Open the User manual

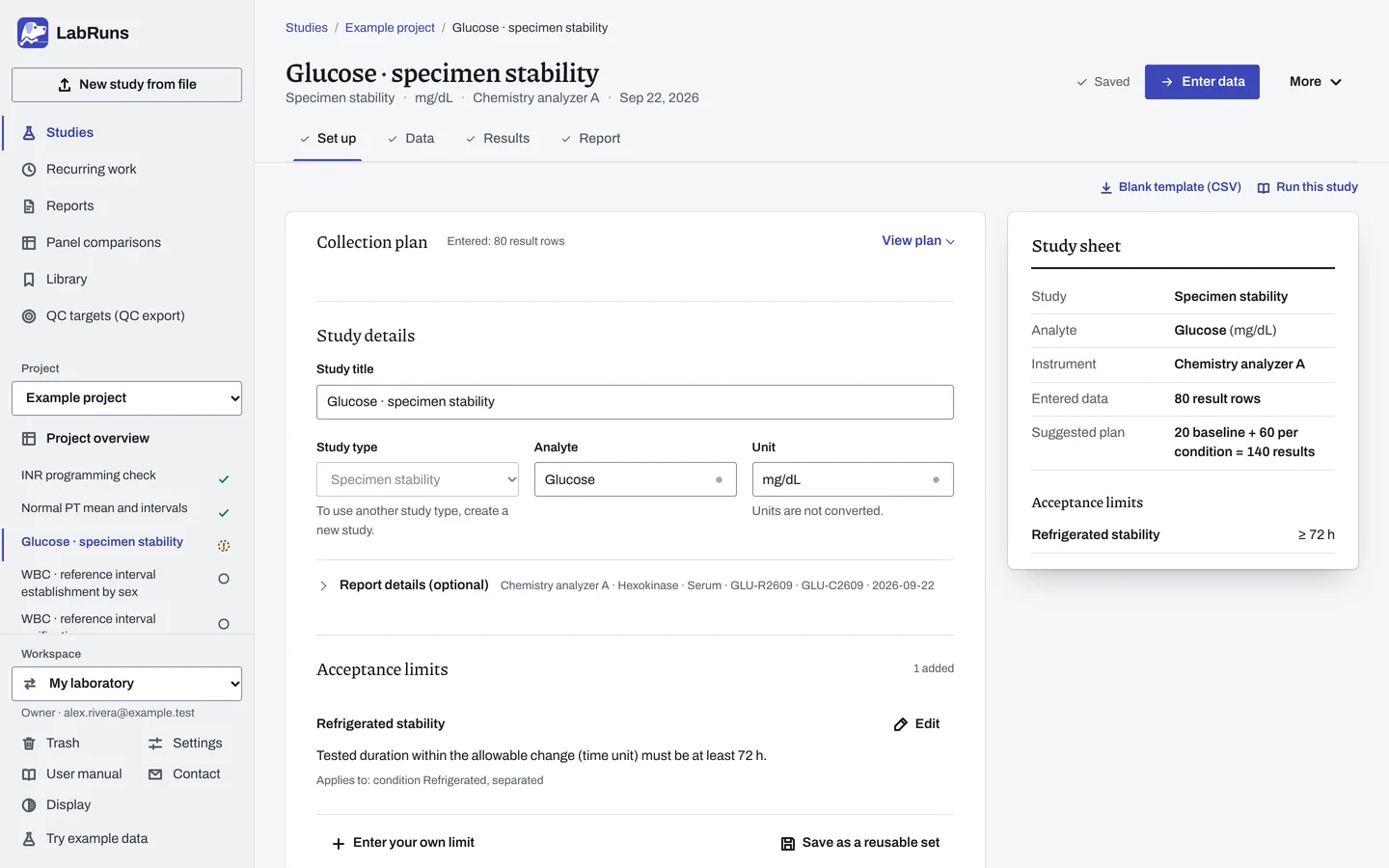point(72,773)
